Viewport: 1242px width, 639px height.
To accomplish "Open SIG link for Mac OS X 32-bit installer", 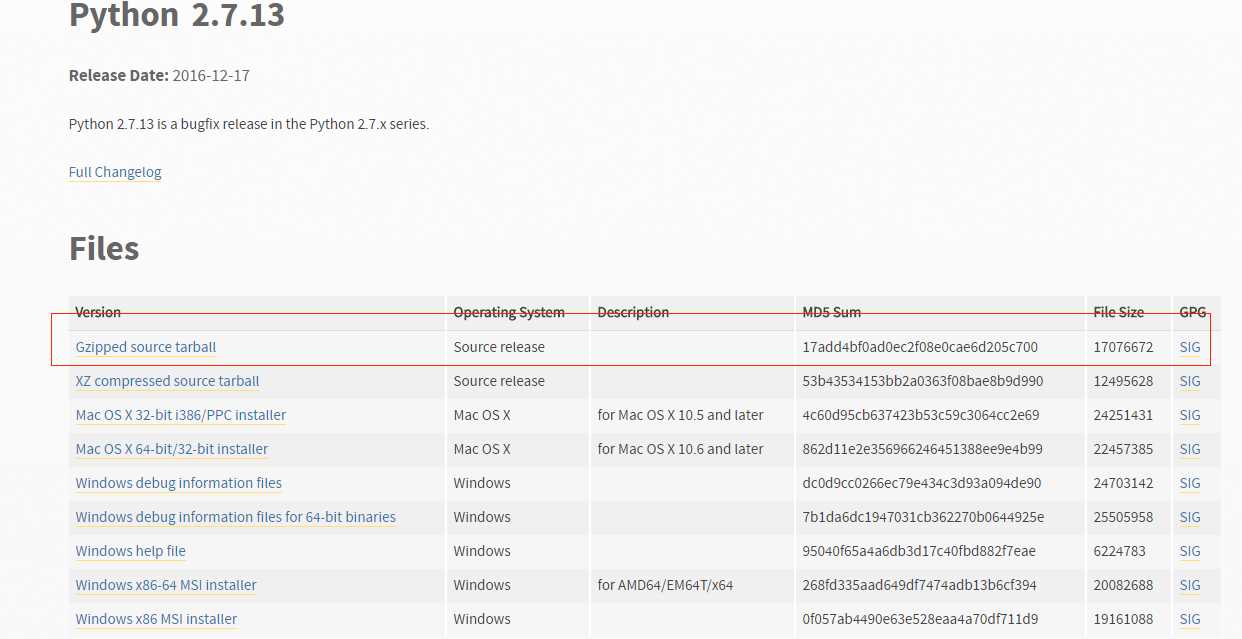I will [x=1190, y=415].
